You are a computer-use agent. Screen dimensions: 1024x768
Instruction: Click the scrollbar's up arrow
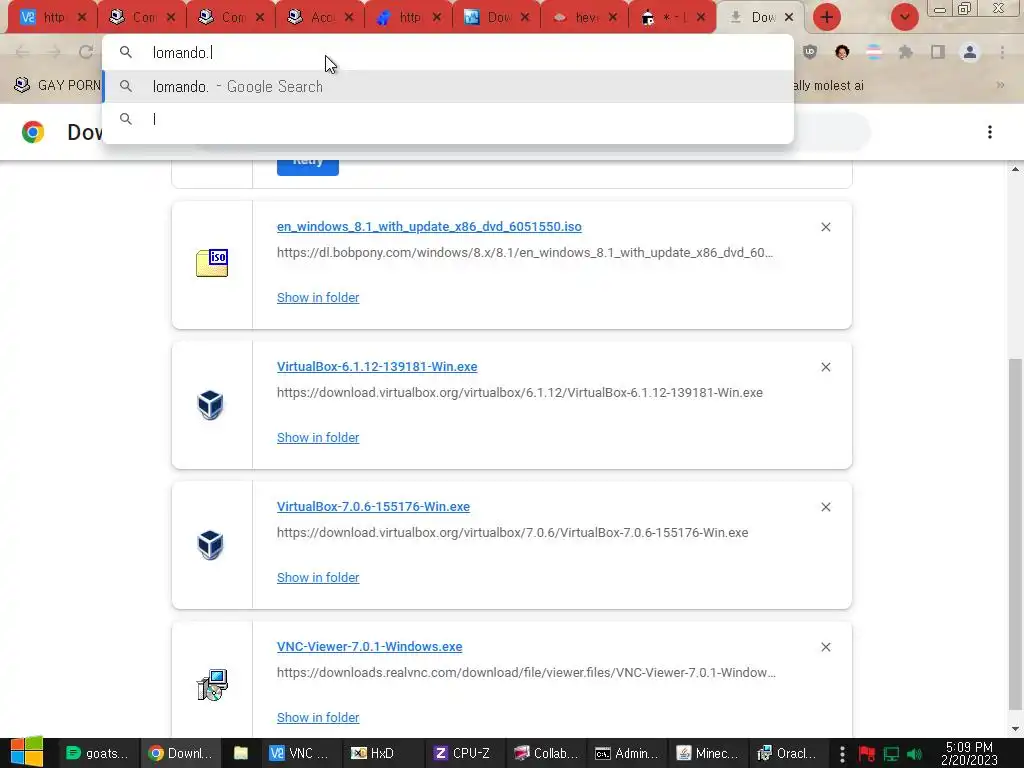point(1015,169)
